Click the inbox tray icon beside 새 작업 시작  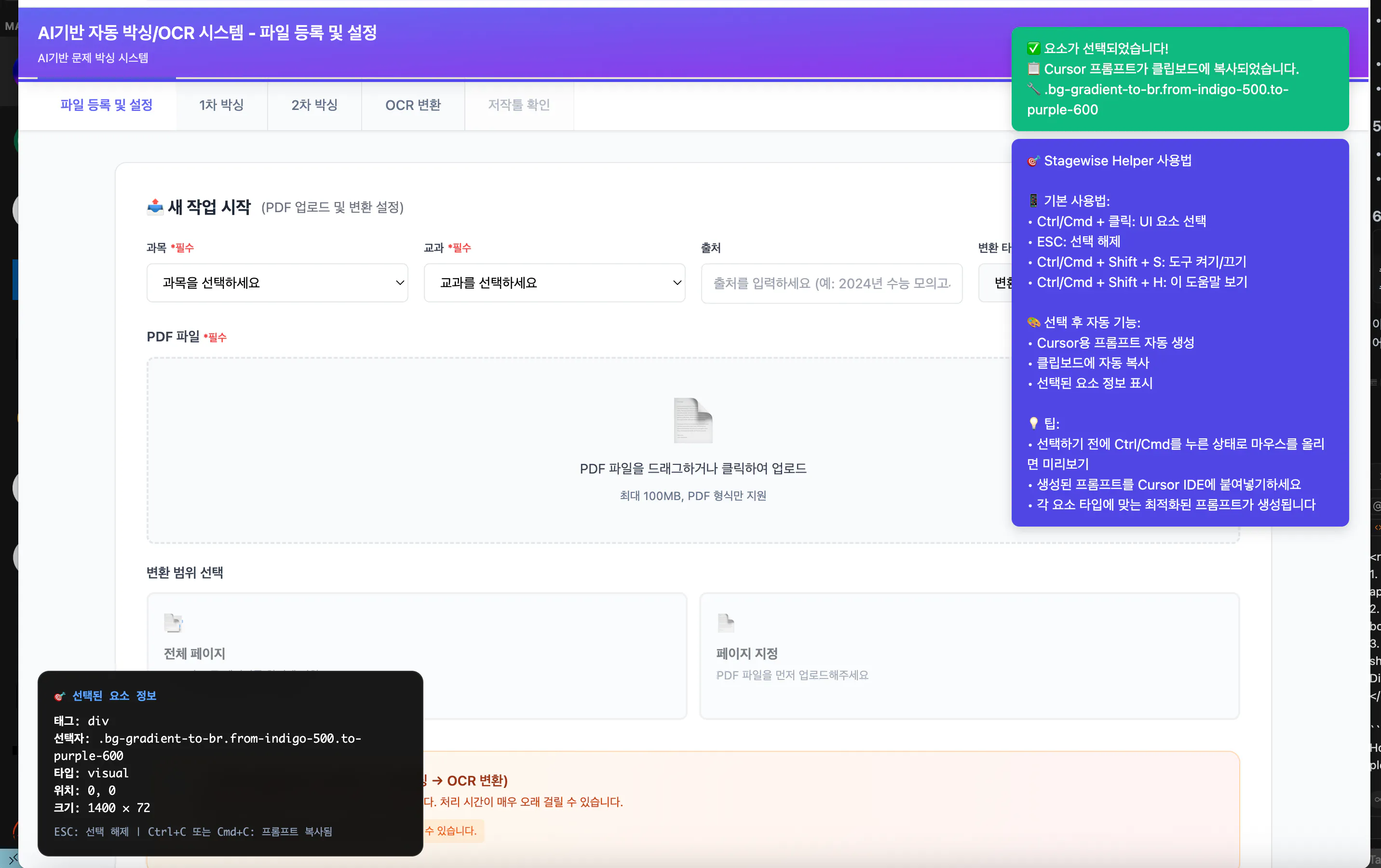(155, 206)
